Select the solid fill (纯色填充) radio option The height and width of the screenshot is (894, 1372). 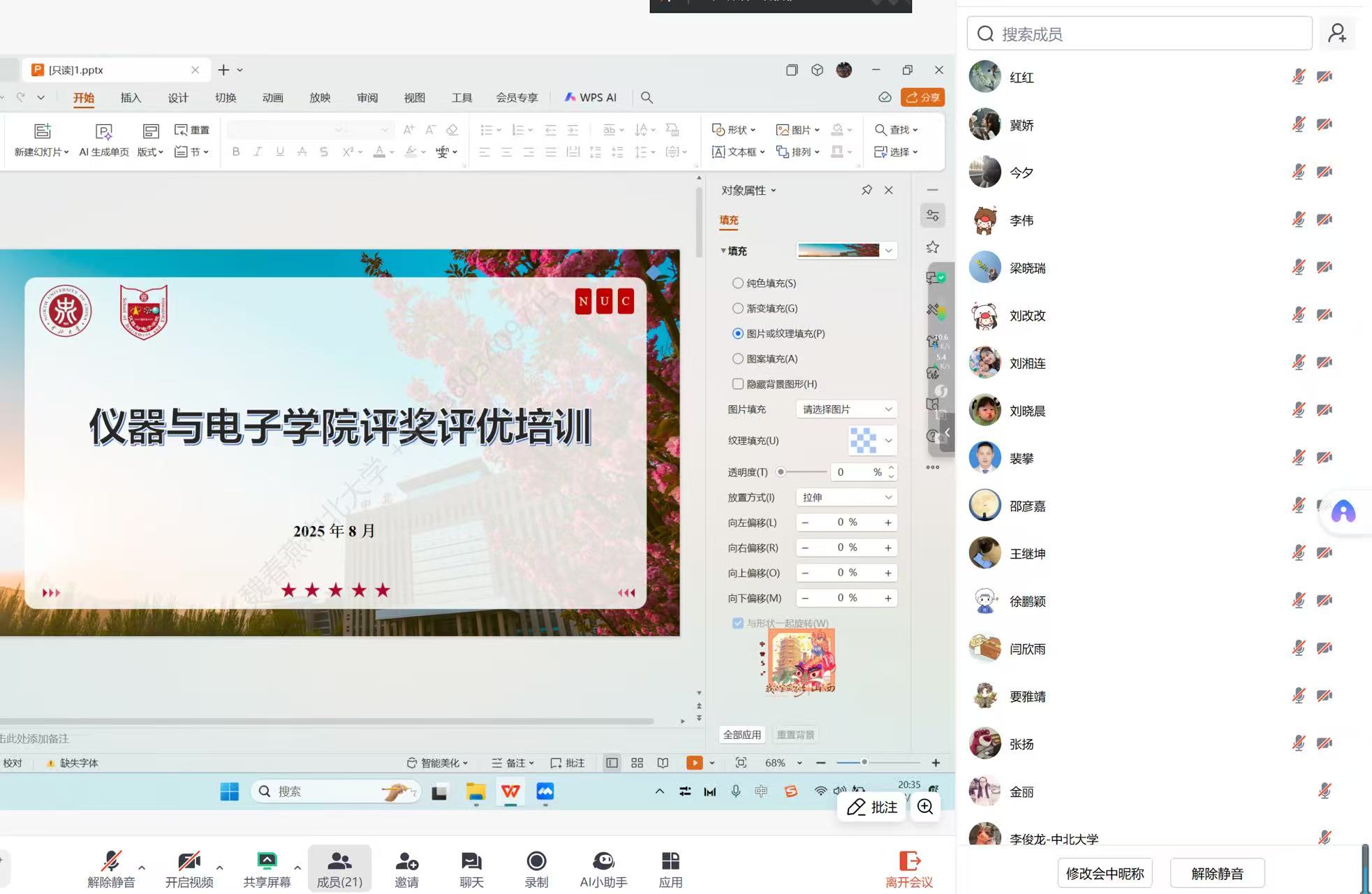[737, 283]
